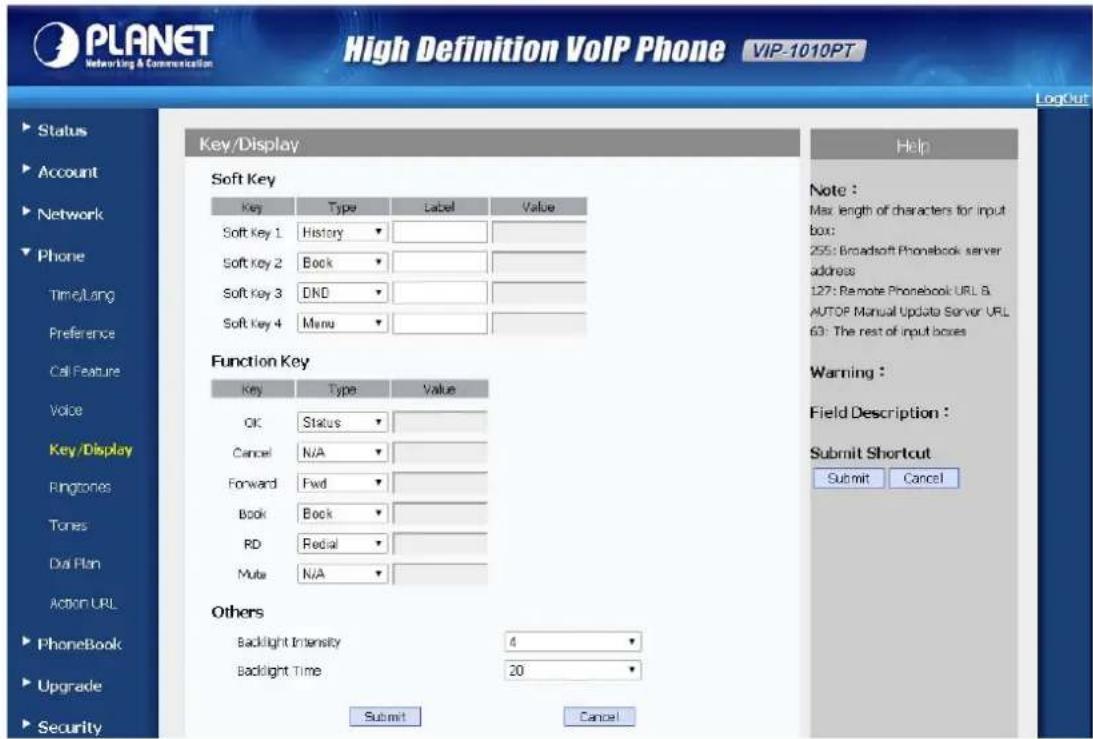Screen dimensions: 1093x739
Task: Click Soft Key 1 value field
Action: pyautogui.click(x=539, y=232)
